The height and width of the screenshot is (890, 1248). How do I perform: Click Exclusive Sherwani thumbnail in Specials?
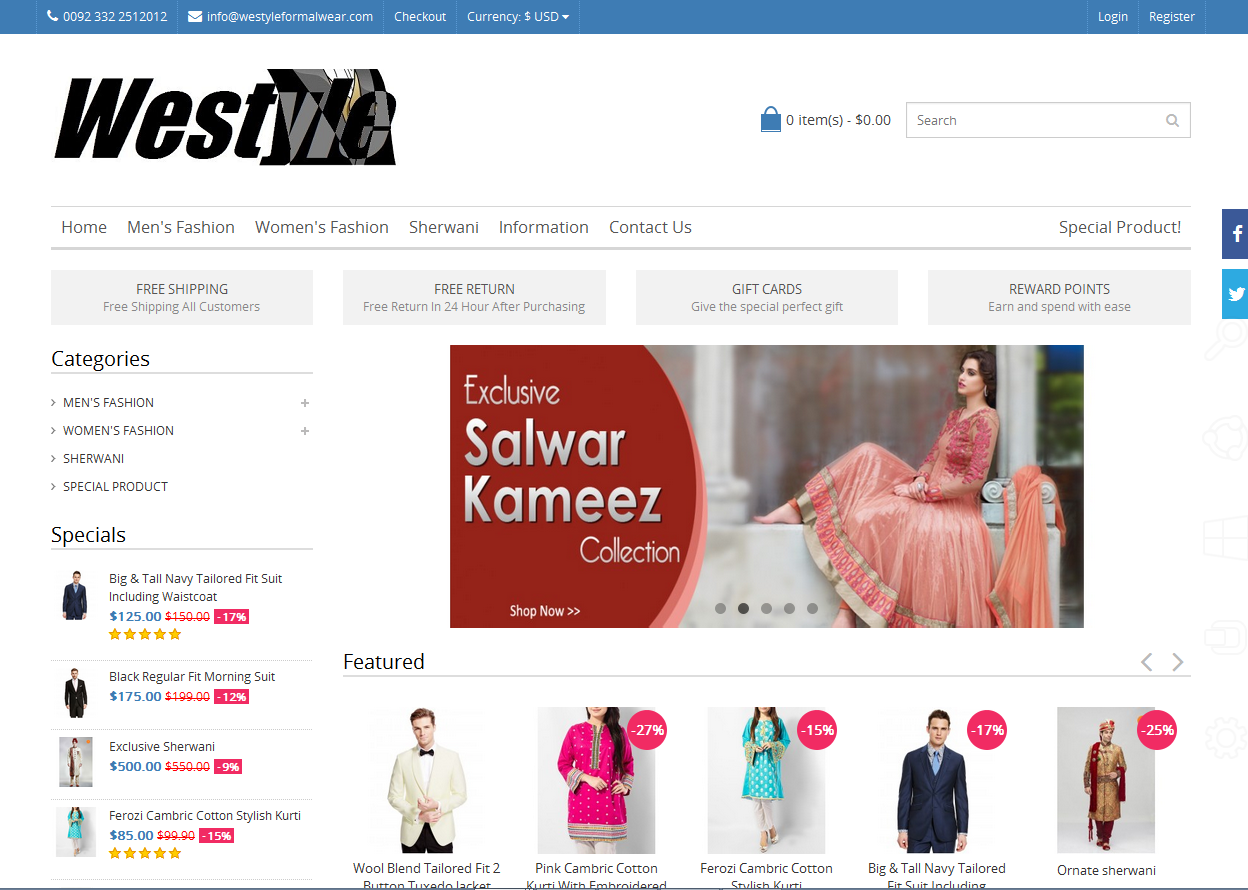pyautogui.click(x=75, y=762)
